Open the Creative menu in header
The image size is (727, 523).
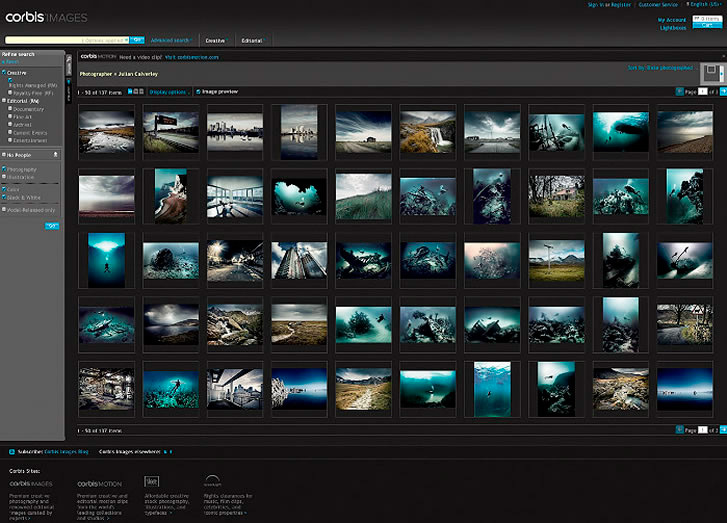pos(217,40)
